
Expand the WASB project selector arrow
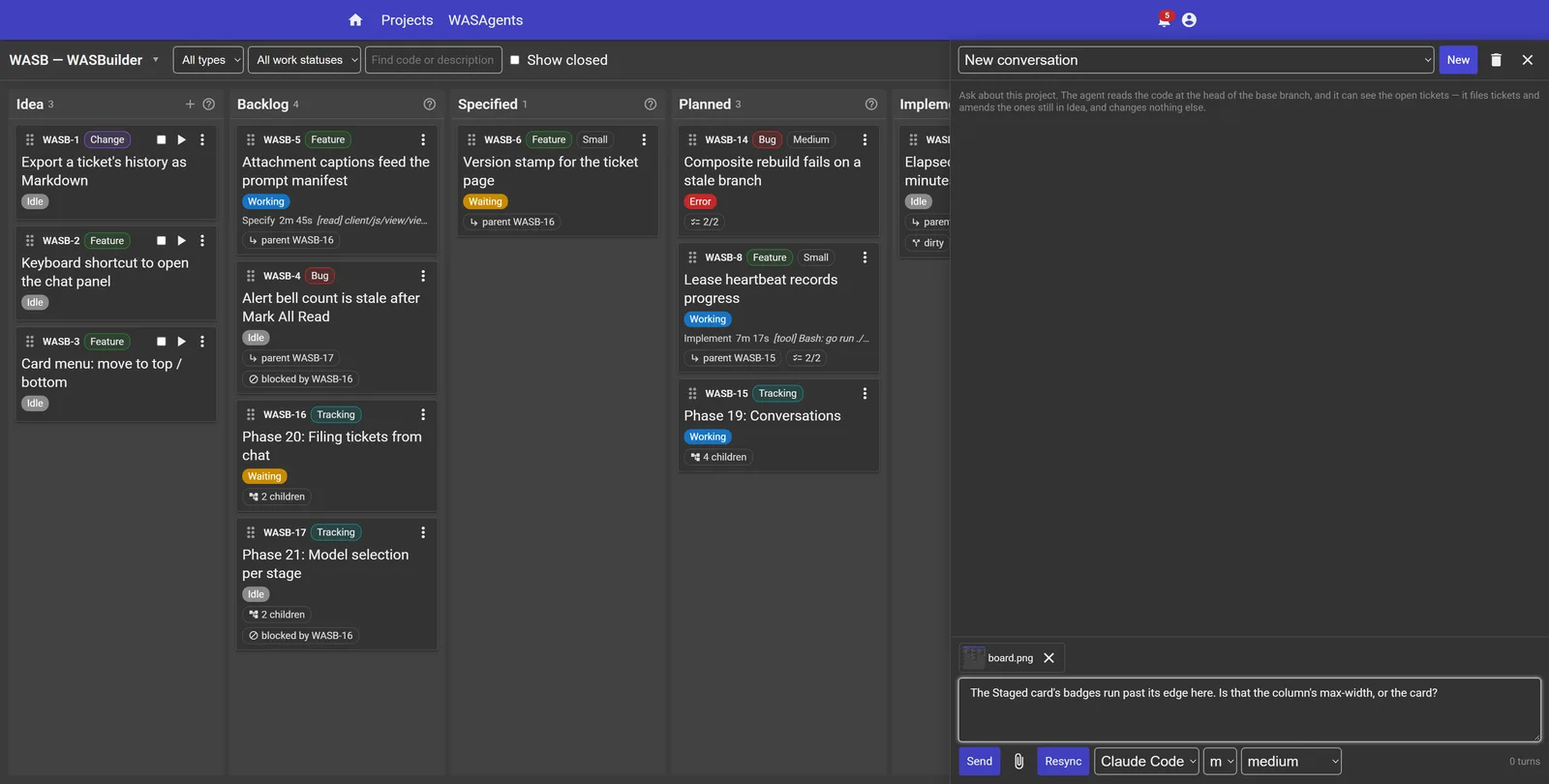[x=156, y=60]
